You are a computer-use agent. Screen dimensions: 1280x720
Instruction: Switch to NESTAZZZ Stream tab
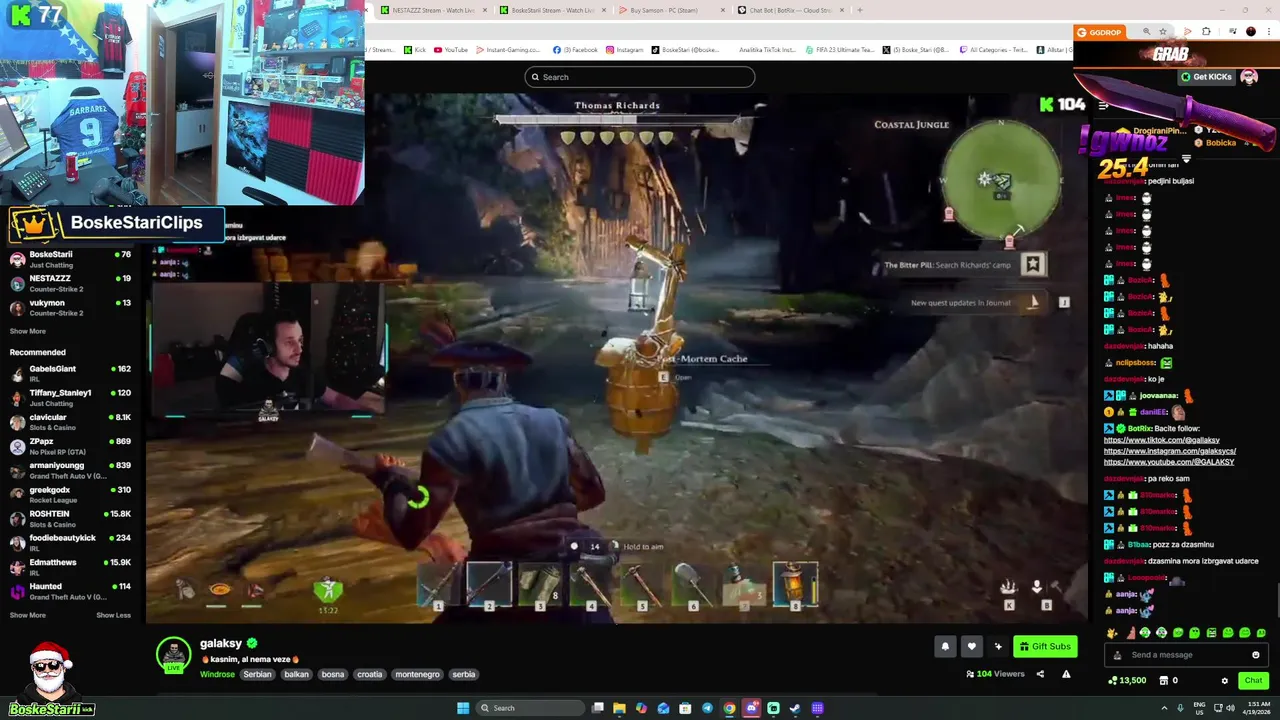tap(434, 10)
